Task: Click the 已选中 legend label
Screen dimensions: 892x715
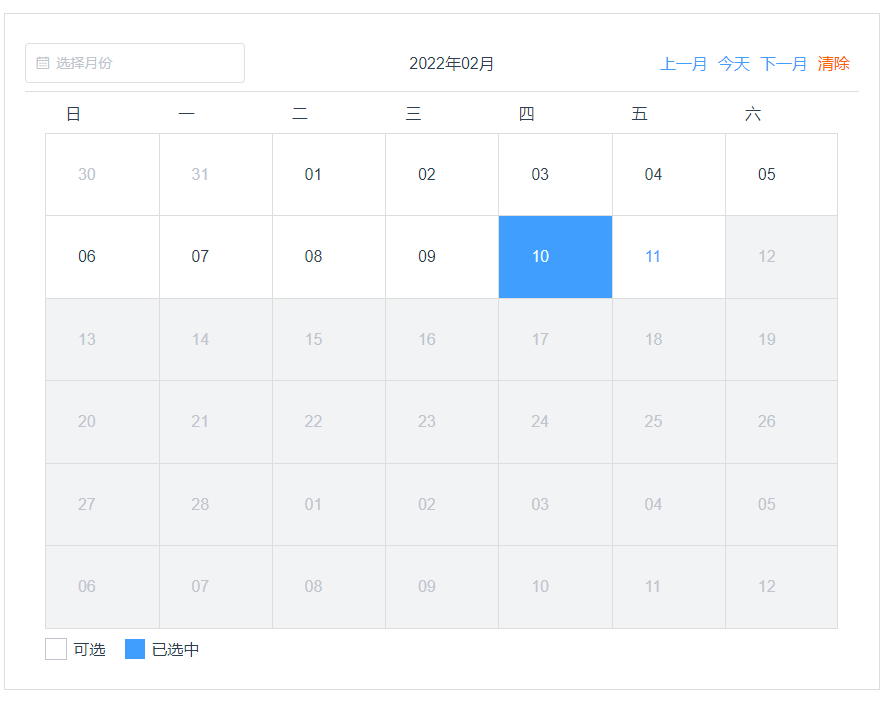Action: [x=176, y=650]
